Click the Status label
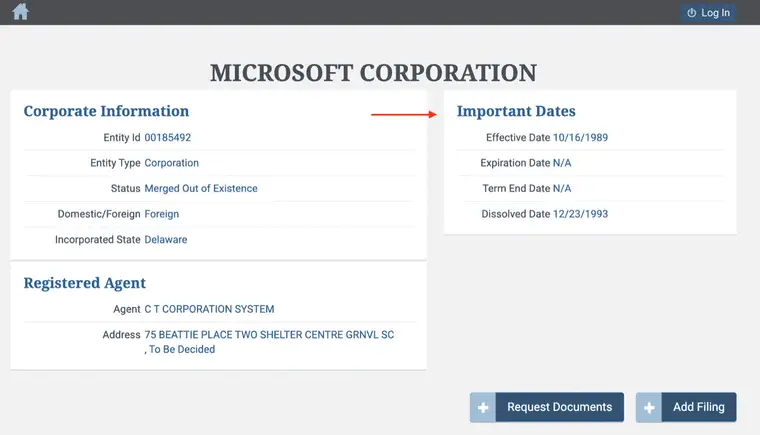 126,189
